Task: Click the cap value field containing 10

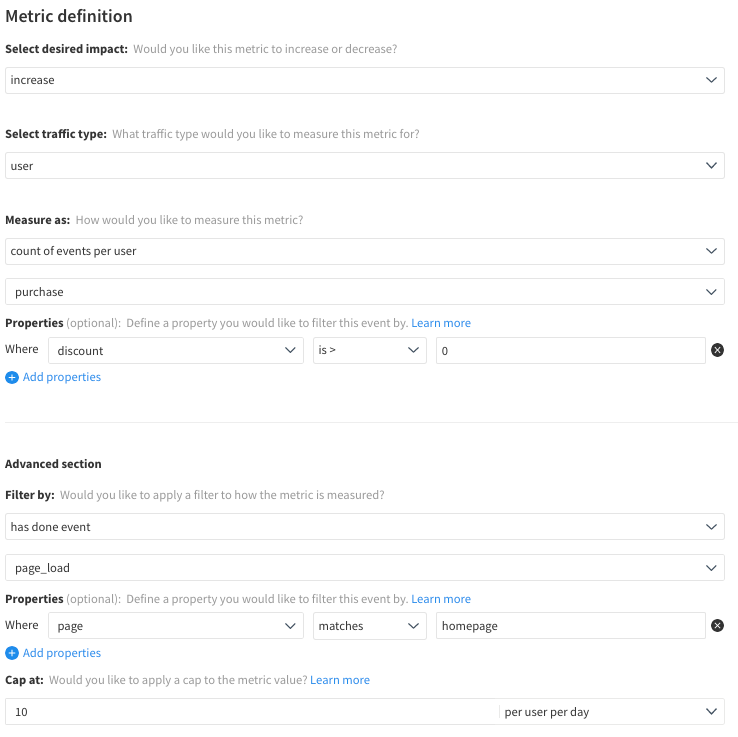Action: coord(250,712)
